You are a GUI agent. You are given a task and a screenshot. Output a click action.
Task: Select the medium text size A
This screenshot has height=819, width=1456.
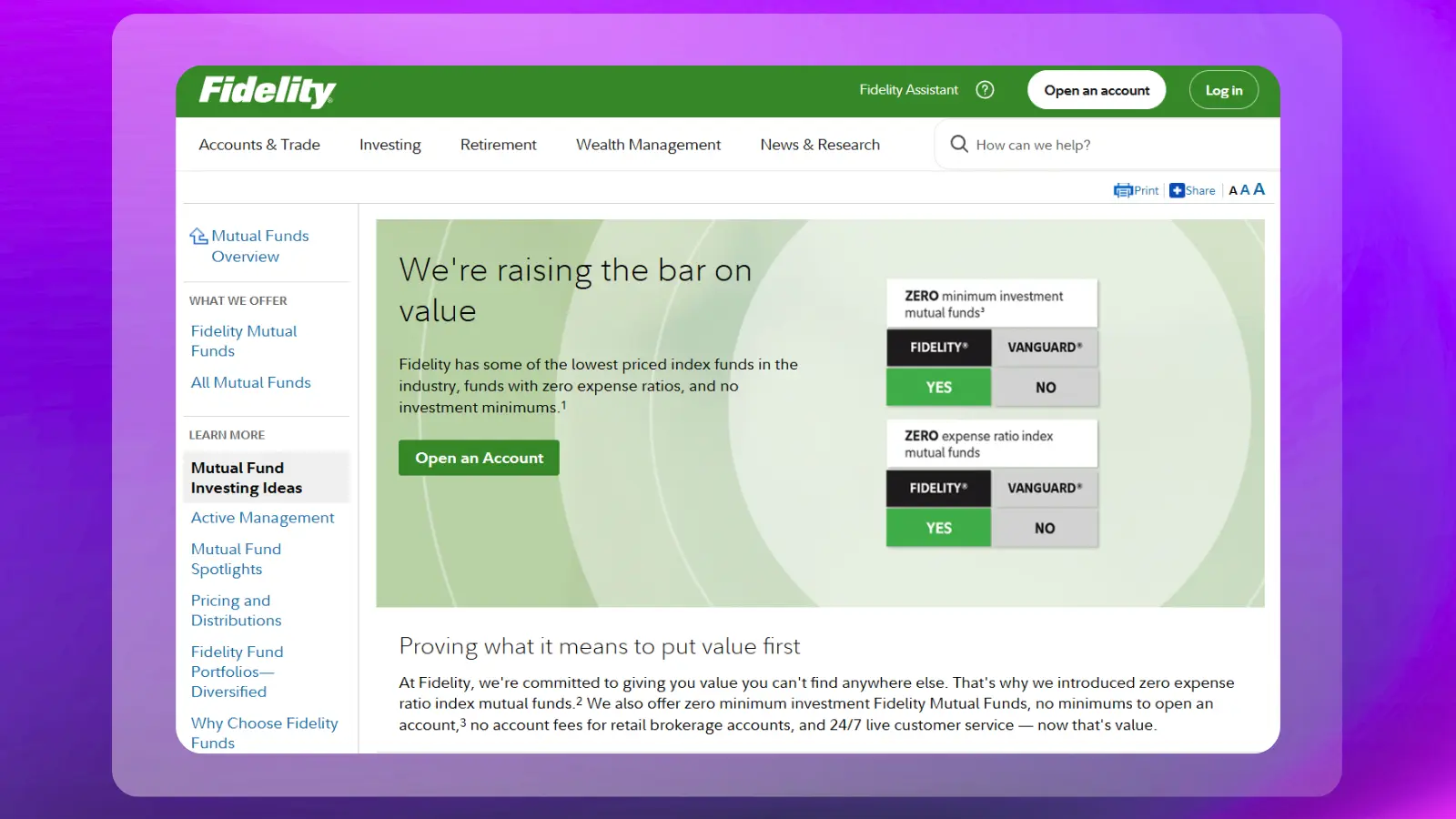click(x=1245, y=189)
